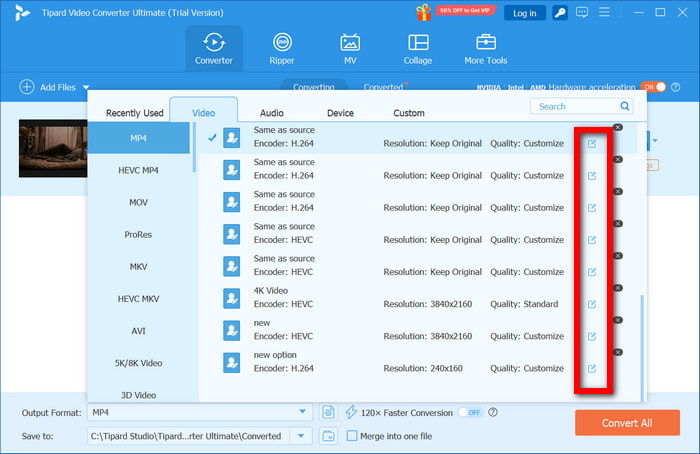The width and height of the screenshot is (700, 454).
Task: Open More Tools toolbox
Action: pyautogui.click(x=486, y=48)
